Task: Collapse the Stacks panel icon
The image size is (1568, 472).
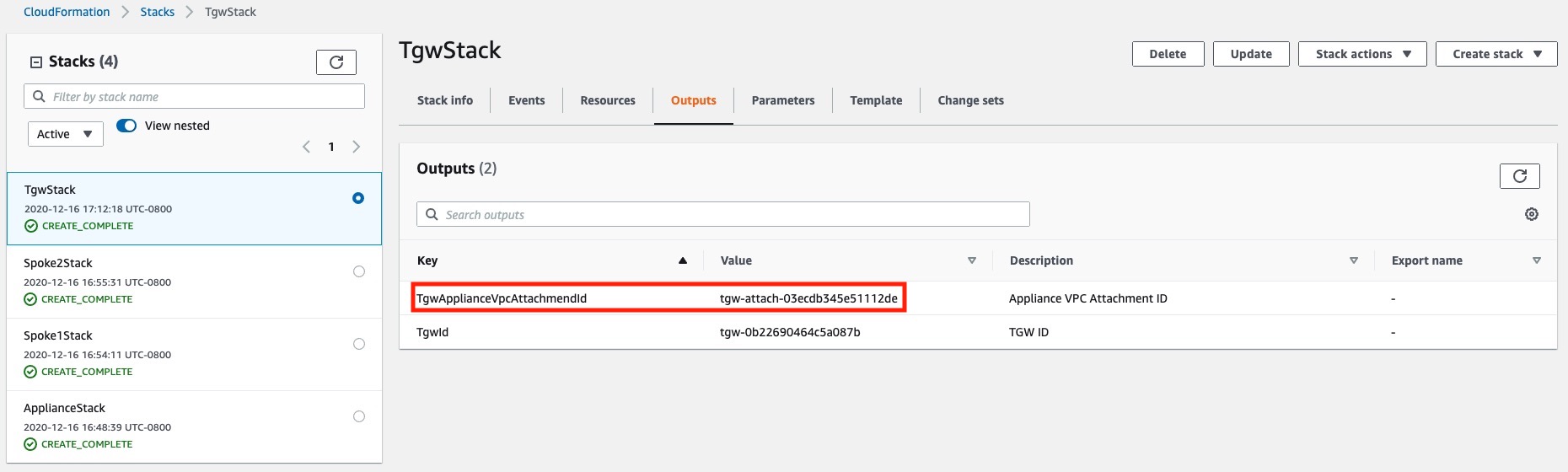Action: click(36, 62)
